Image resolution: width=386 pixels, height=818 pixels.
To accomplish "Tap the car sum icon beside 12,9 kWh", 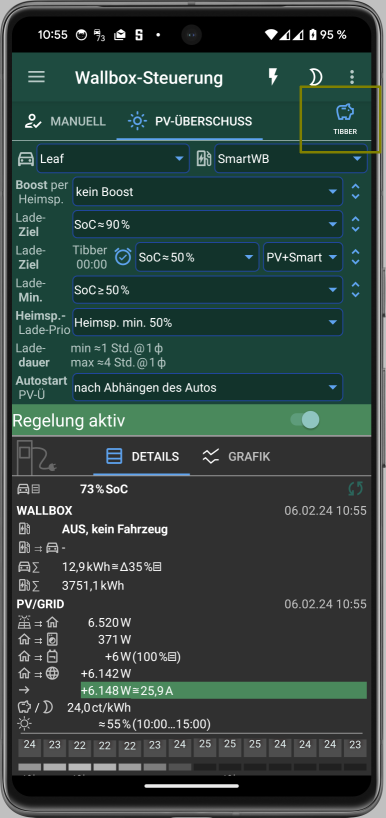I will click(29, 567).
